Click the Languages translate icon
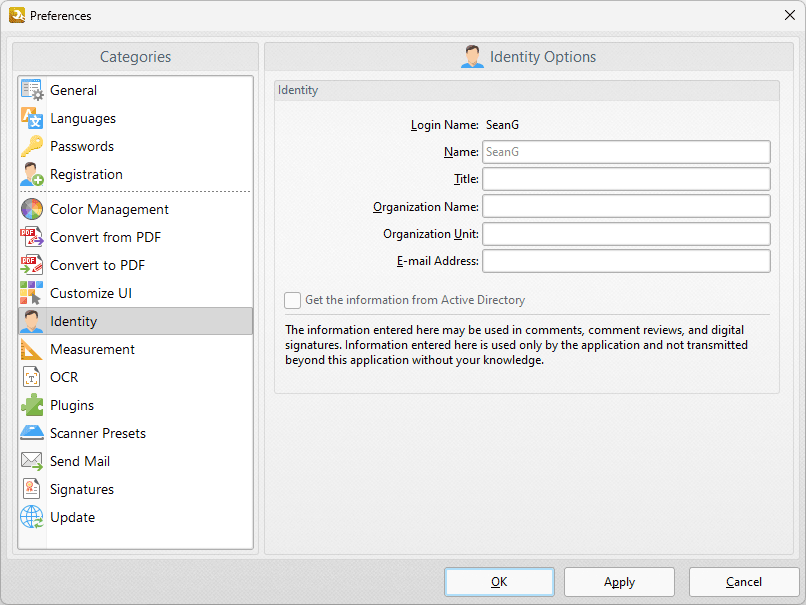Image resolution: width=806 pixels, height=605 pixels. click(x=32, y=118)
